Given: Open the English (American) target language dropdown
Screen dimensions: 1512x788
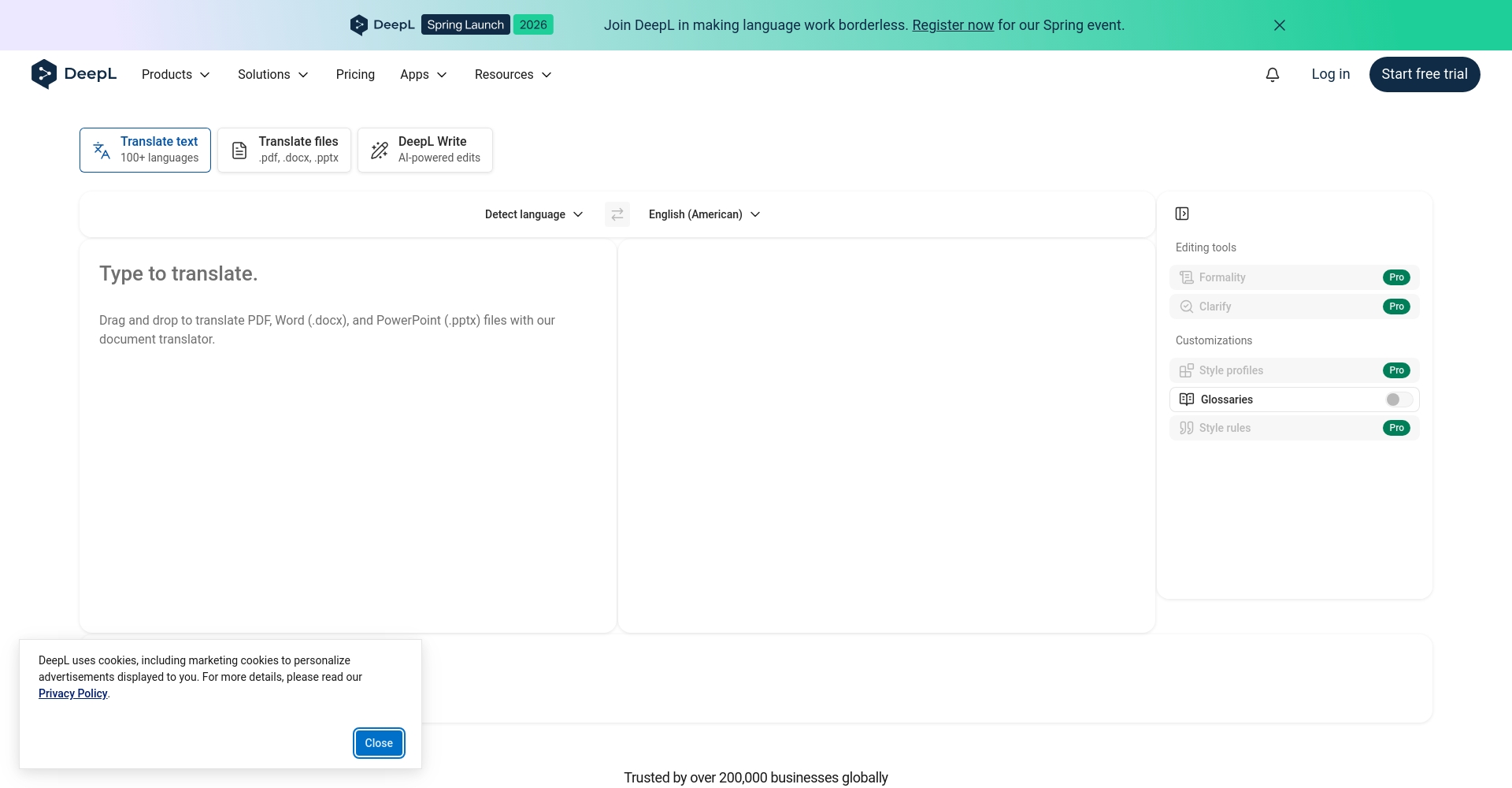Looking at the screenshot, I should [x=704, y=214].
